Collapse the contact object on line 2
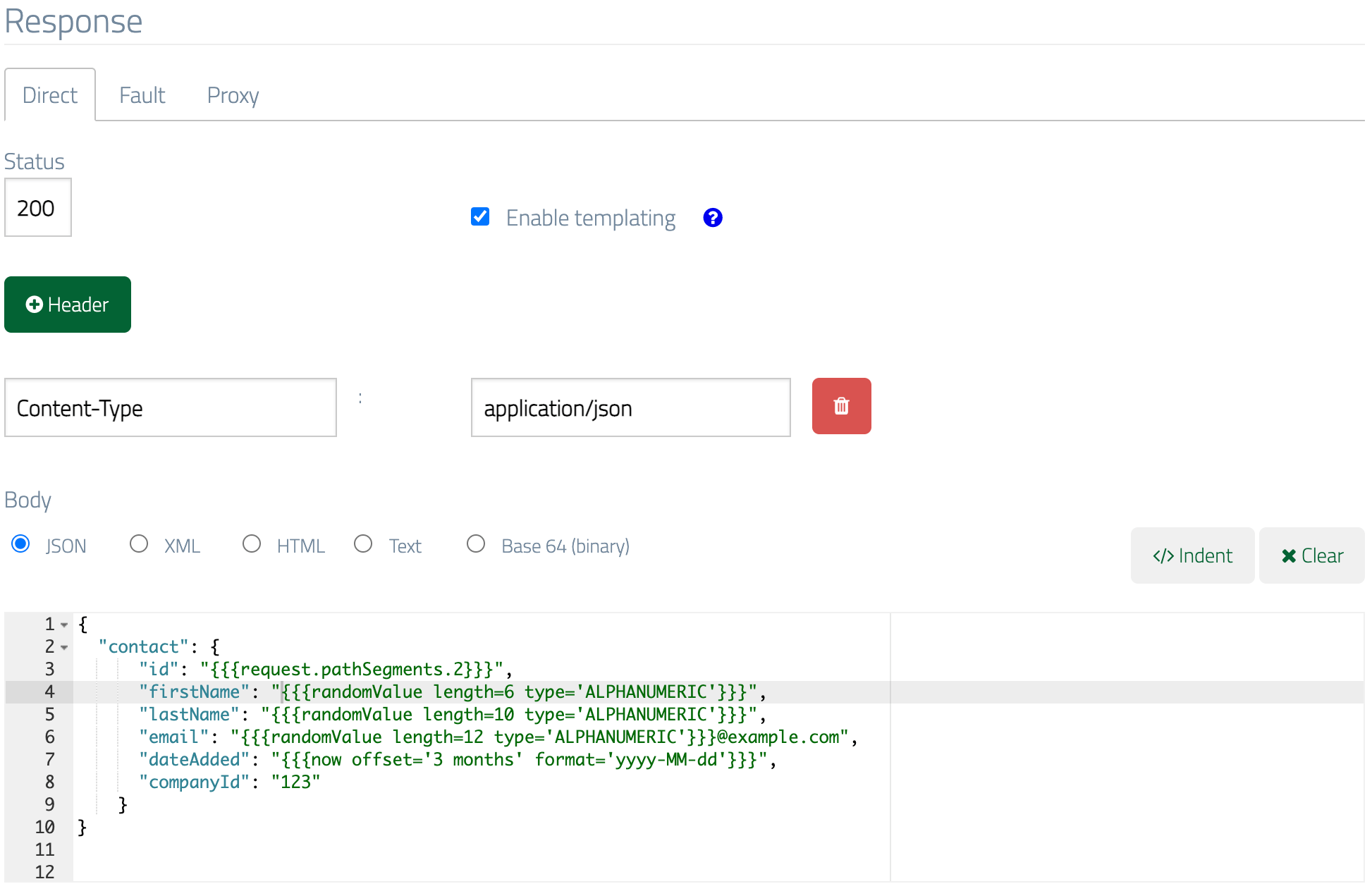The width and height of the screenshot is (1372, 891). pos(64,647)
